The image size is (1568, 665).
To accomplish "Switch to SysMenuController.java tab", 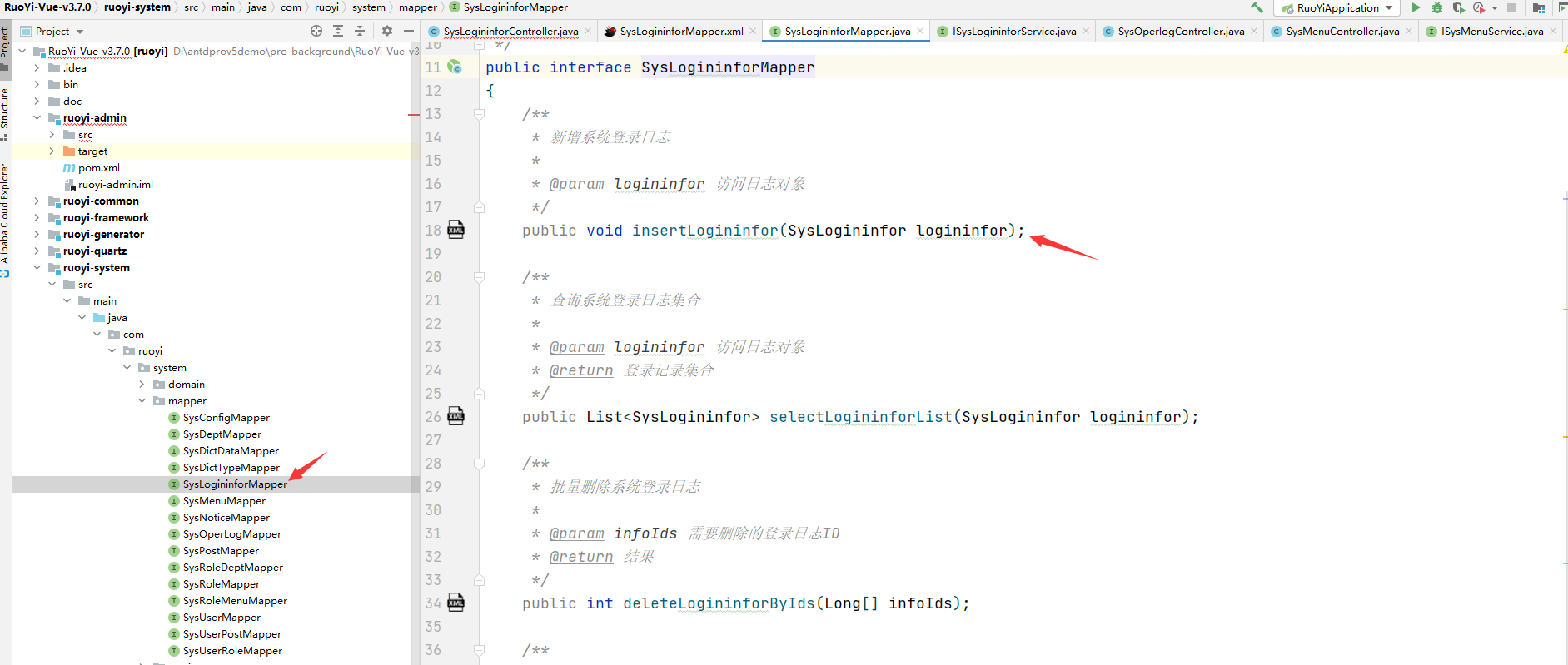I will [x=1342, y=32].
